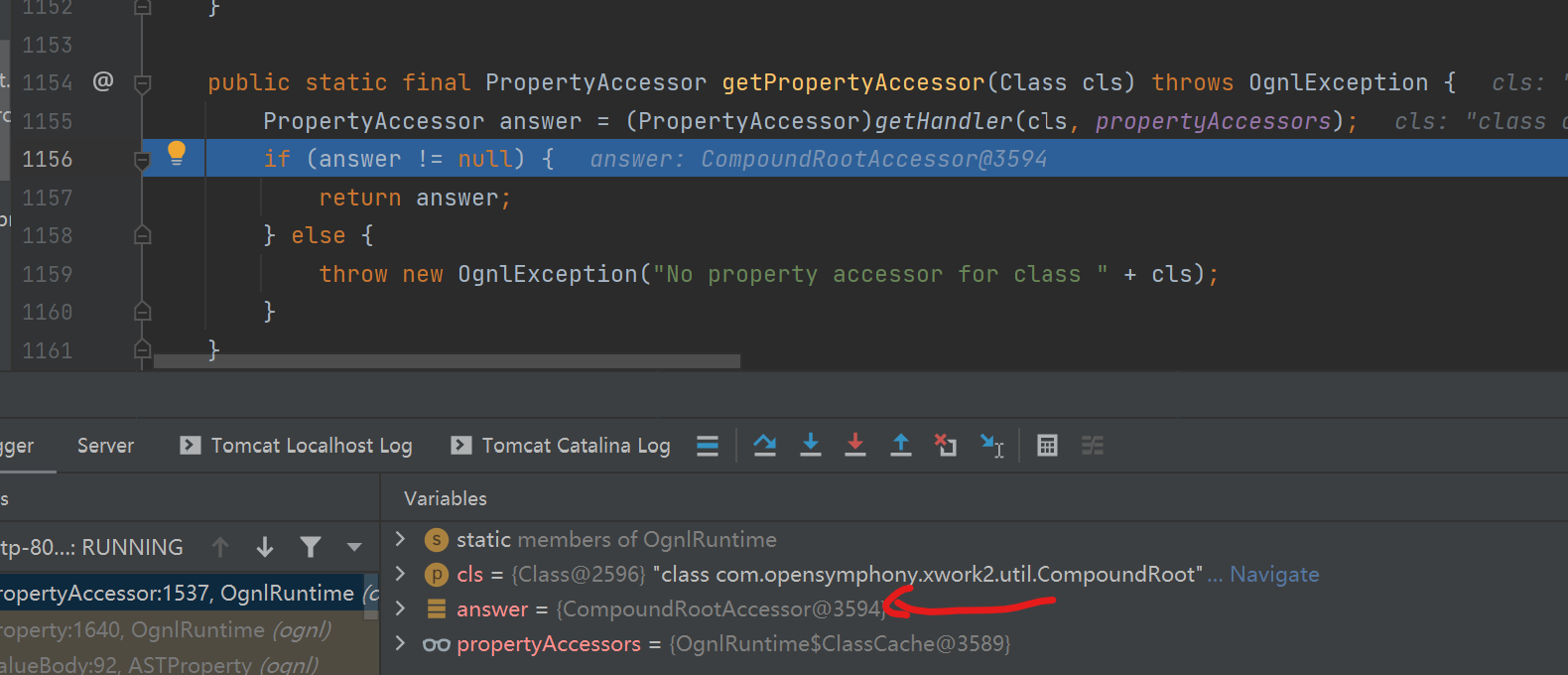Switch to the Tomcat Localhost Log tab
This screenshot has height=675, width=1568.
pyautogui.click(x=296, y=446)
